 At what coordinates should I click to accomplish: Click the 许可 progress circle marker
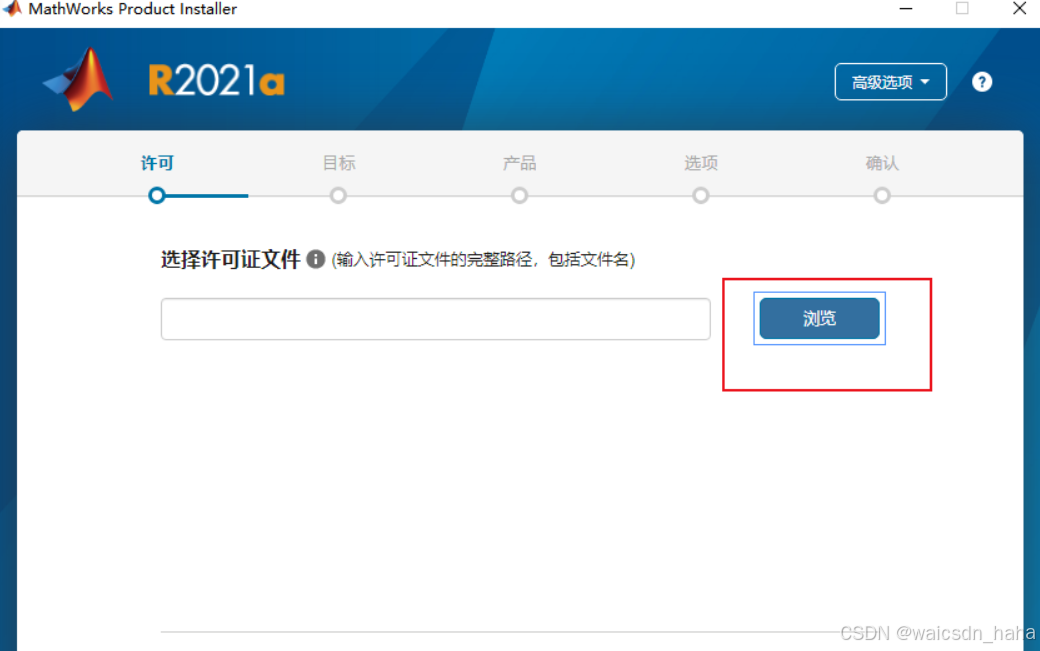pyautogui.click(x=157, y=196)
